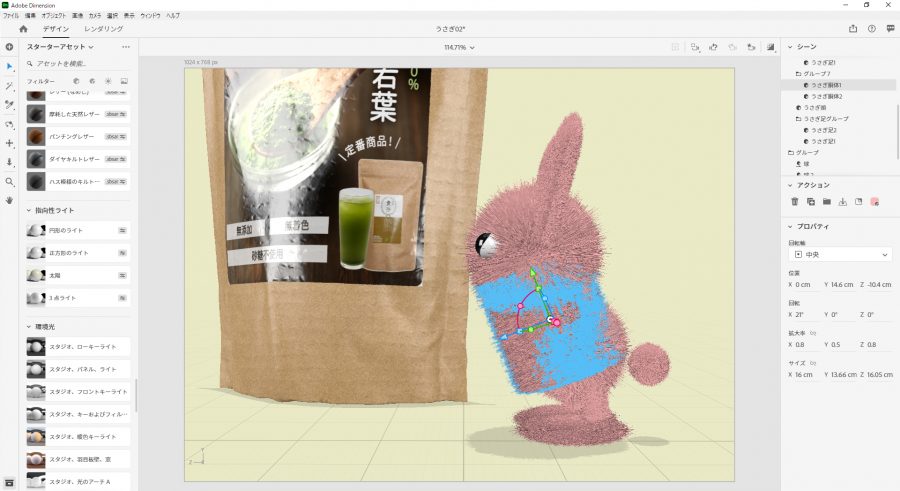Screen dimensions: 900x491
Task: Click the share/export icon at top right
Action: pos(853,30)
